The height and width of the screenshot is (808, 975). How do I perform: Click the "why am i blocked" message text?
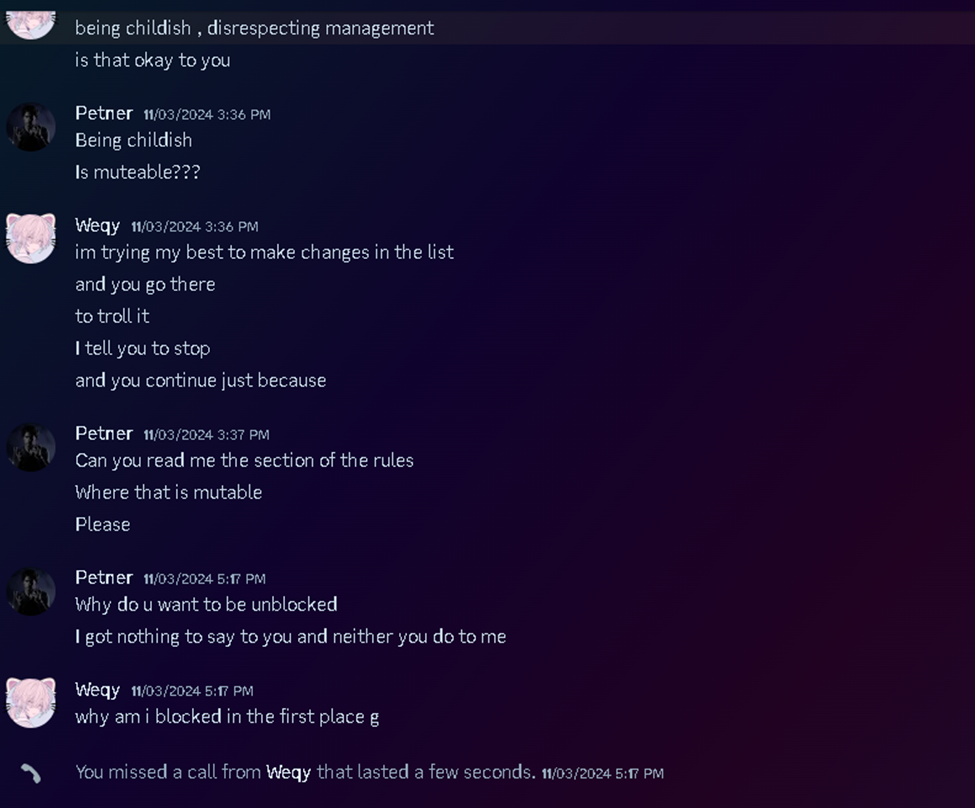point(227,716)
